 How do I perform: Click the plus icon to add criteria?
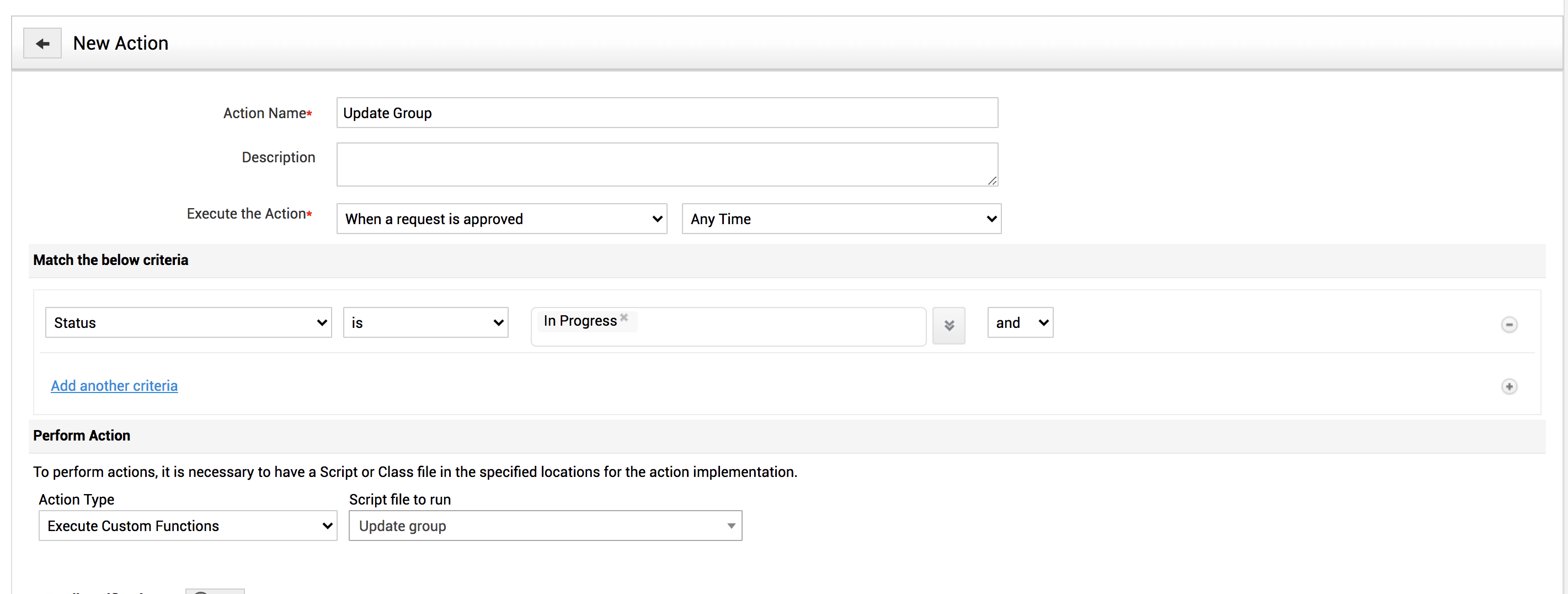pyautogui.click(x=1508, y=387)
